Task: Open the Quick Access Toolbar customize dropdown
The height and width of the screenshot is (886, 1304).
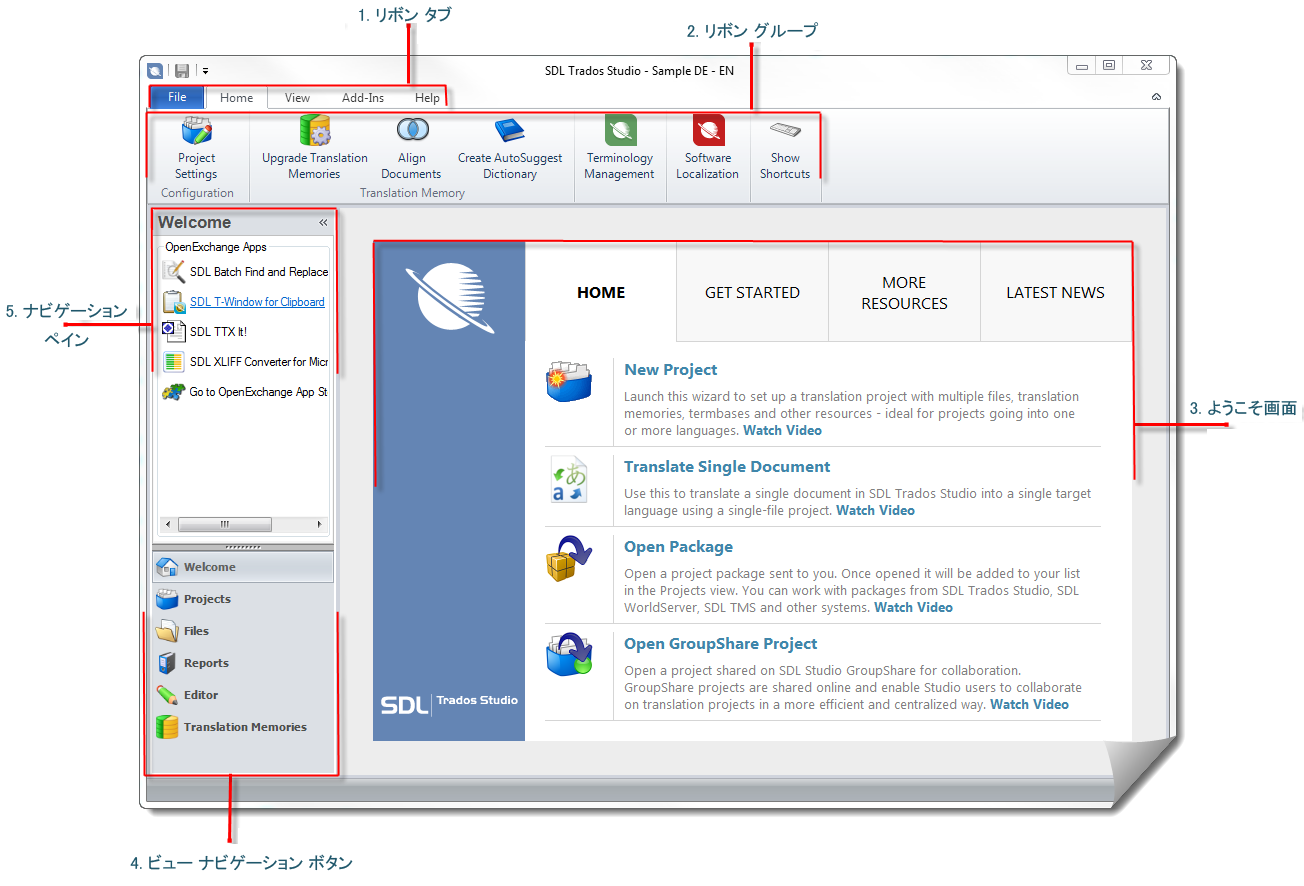Action: click(x=205, y=71)
